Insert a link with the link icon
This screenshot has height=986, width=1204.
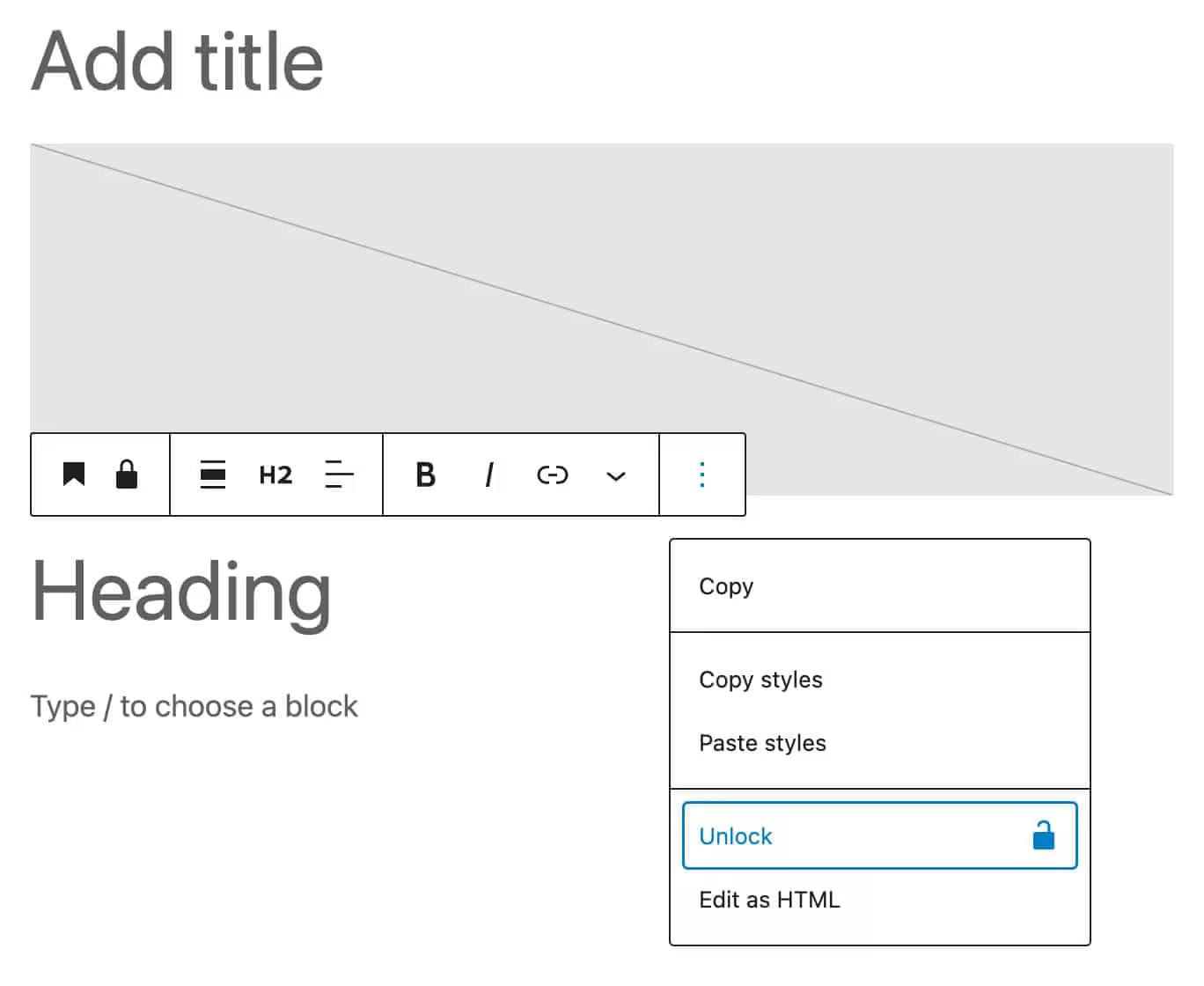coord(553,475)
